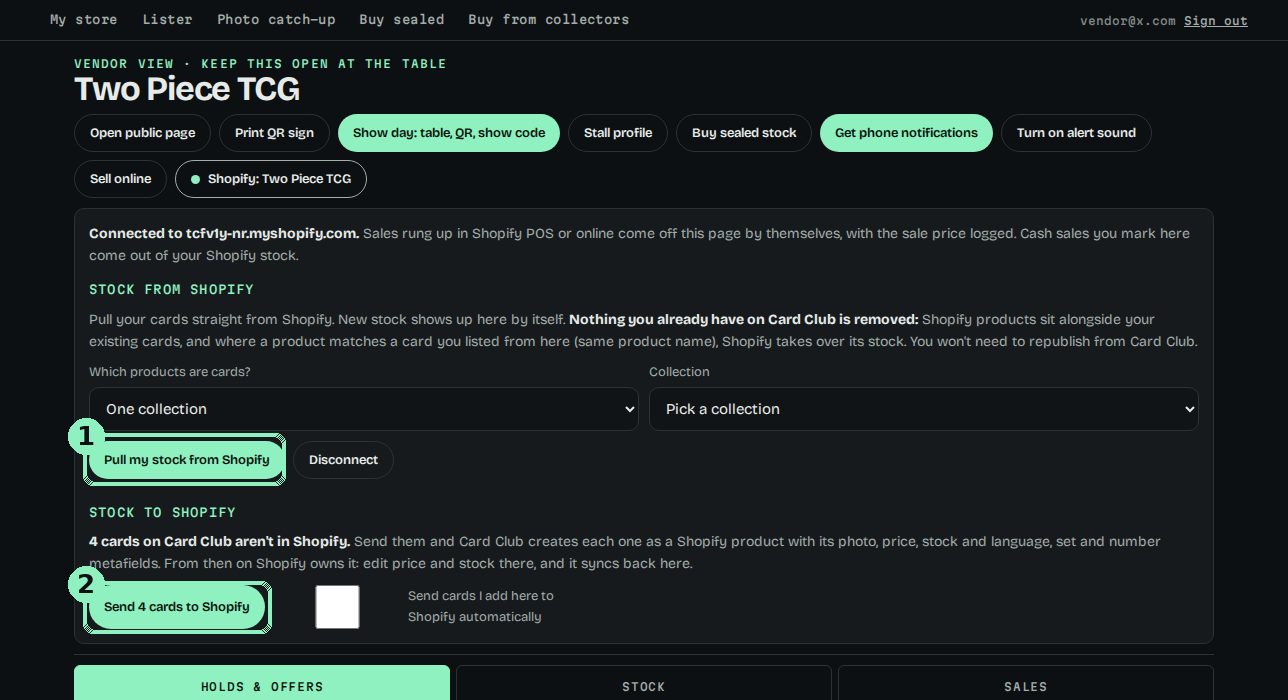This screenshot has width=1288, height=700.
Task: Switch to the Stock tab
Action: pyautogui.click(x=644, y=686)
